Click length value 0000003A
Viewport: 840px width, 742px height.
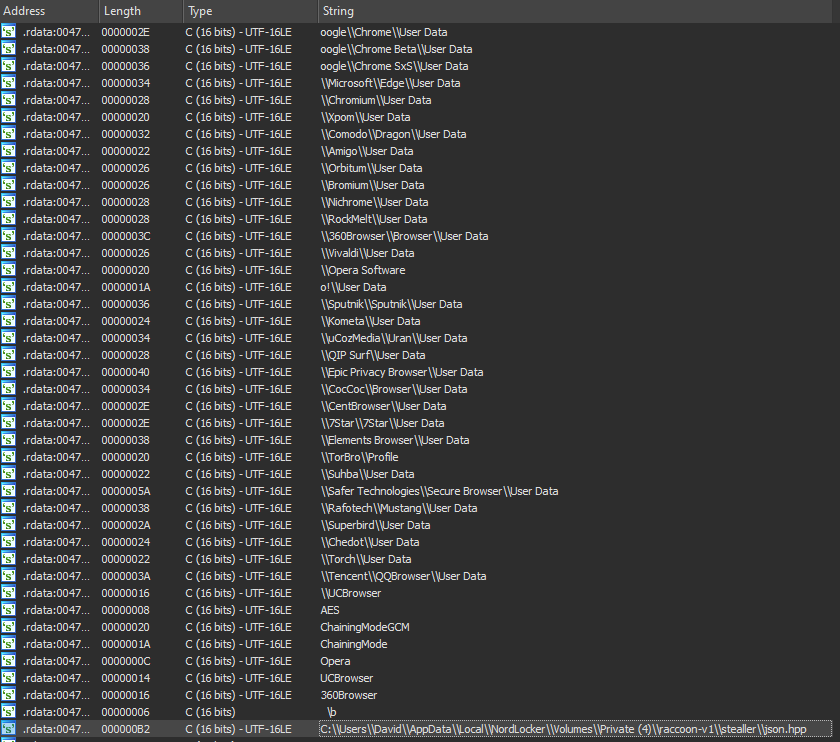[x=126, y=576]
